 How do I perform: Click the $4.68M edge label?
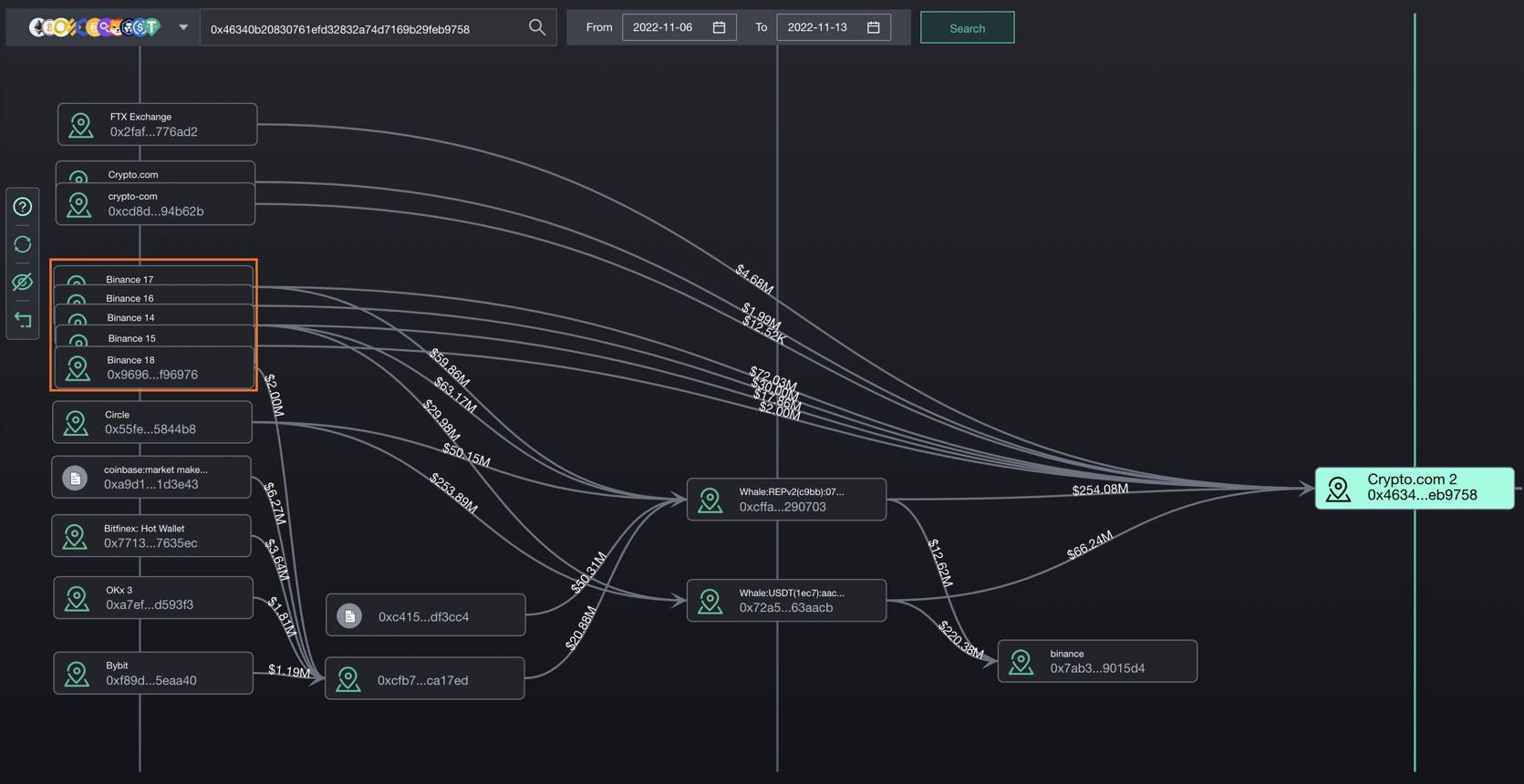(x=754, y=279)
